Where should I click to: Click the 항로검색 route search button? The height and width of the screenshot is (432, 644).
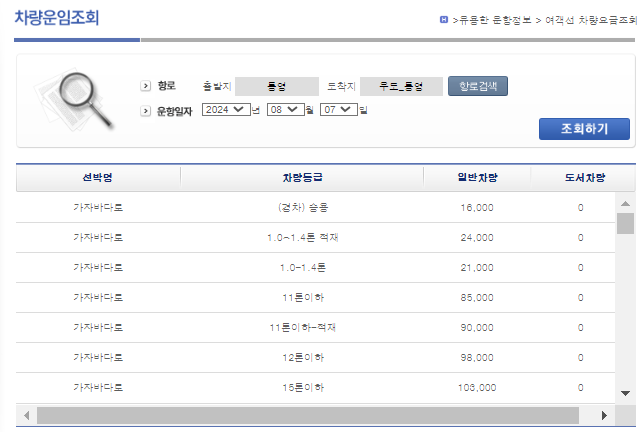[x=478, y=86]
